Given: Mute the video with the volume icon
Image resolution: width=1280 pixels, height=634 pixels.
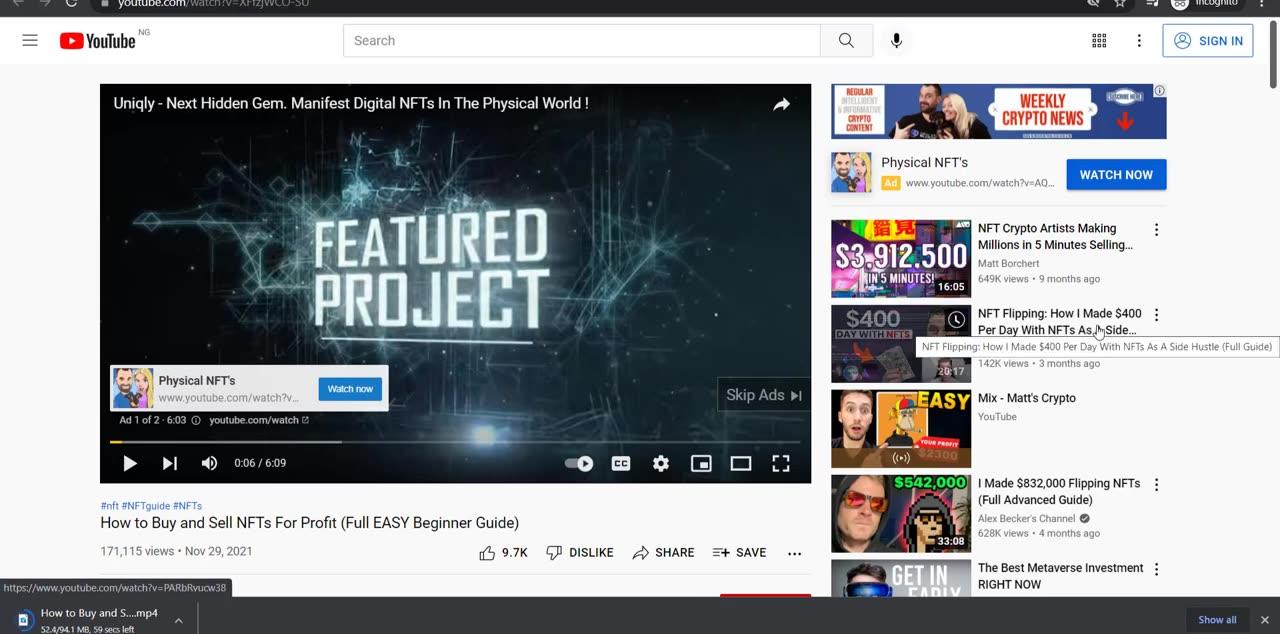Looking at the screenshot, I should tap(208, 463).
